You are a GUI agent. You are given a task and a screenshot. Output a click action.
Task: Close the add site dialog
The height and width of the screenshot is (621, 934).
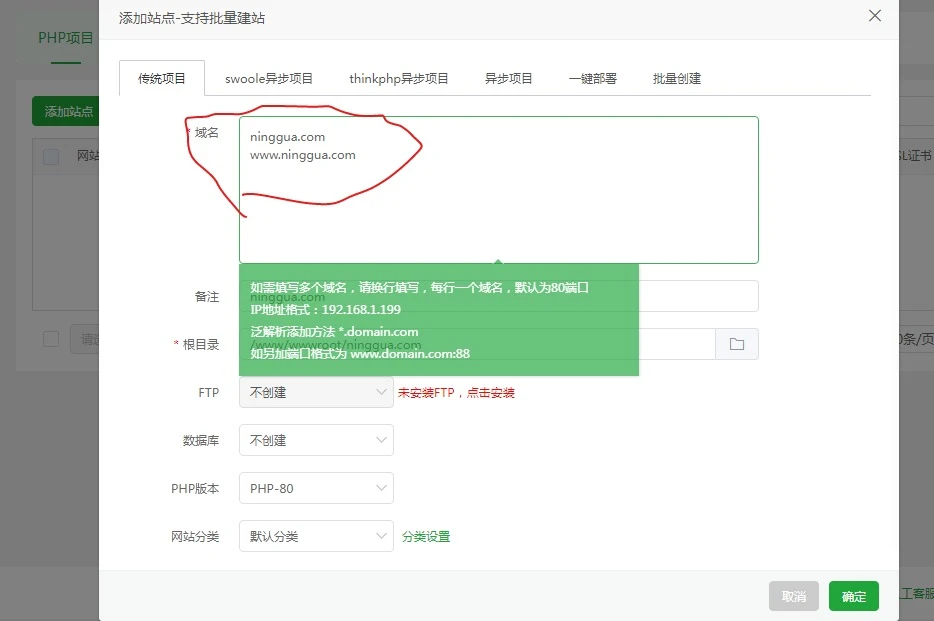point(875,16)
